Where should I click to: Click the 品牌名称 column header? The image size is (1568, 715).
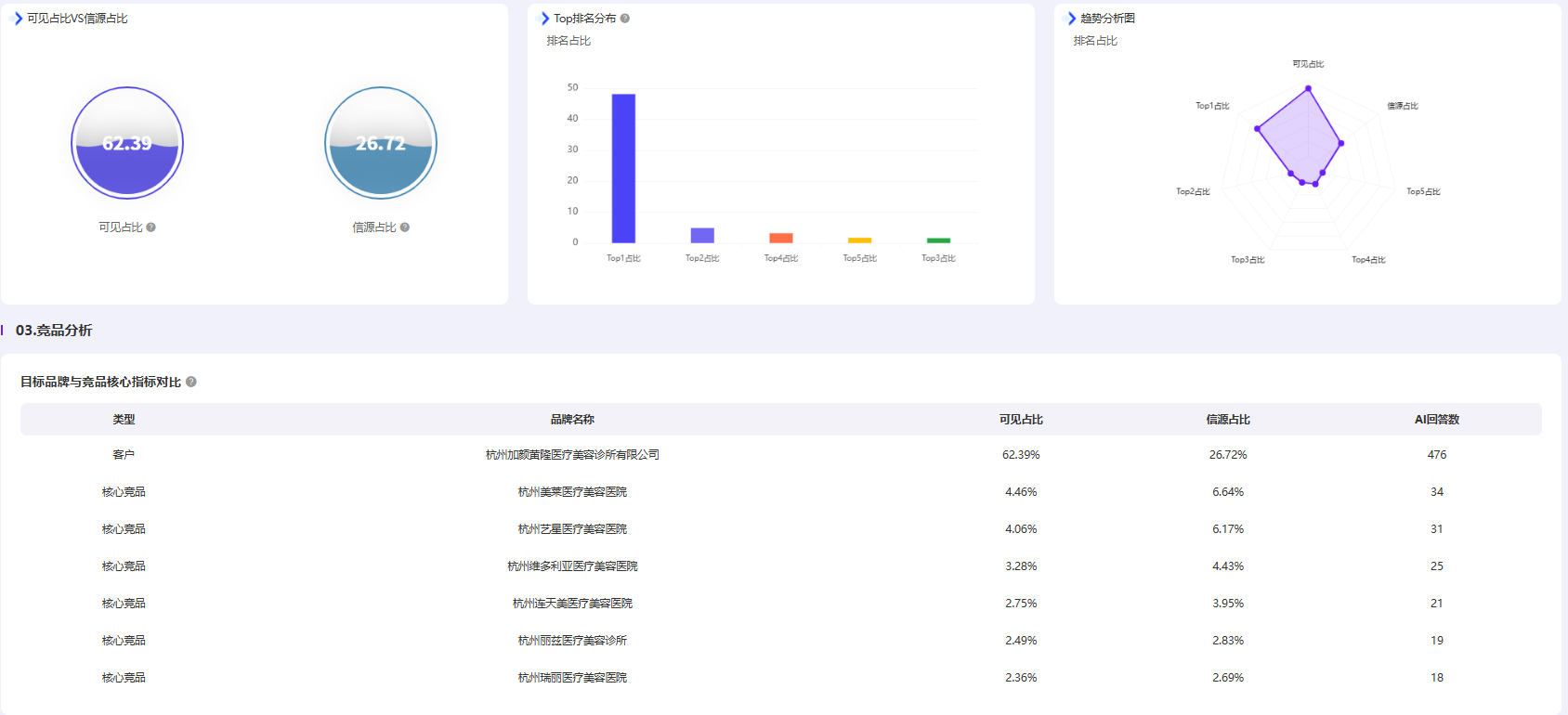point(572,420)
